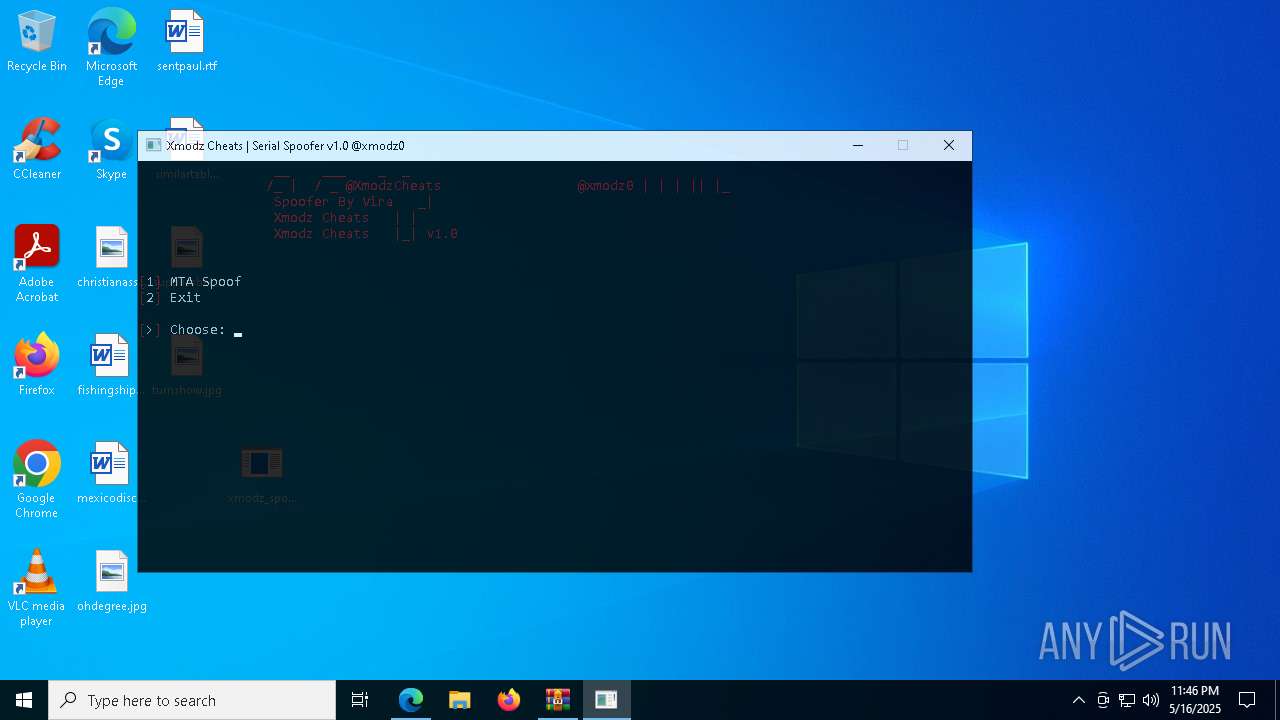The image size is (1280, 720).
Task: Select the fishingship document icon
Action: [111, 365]
